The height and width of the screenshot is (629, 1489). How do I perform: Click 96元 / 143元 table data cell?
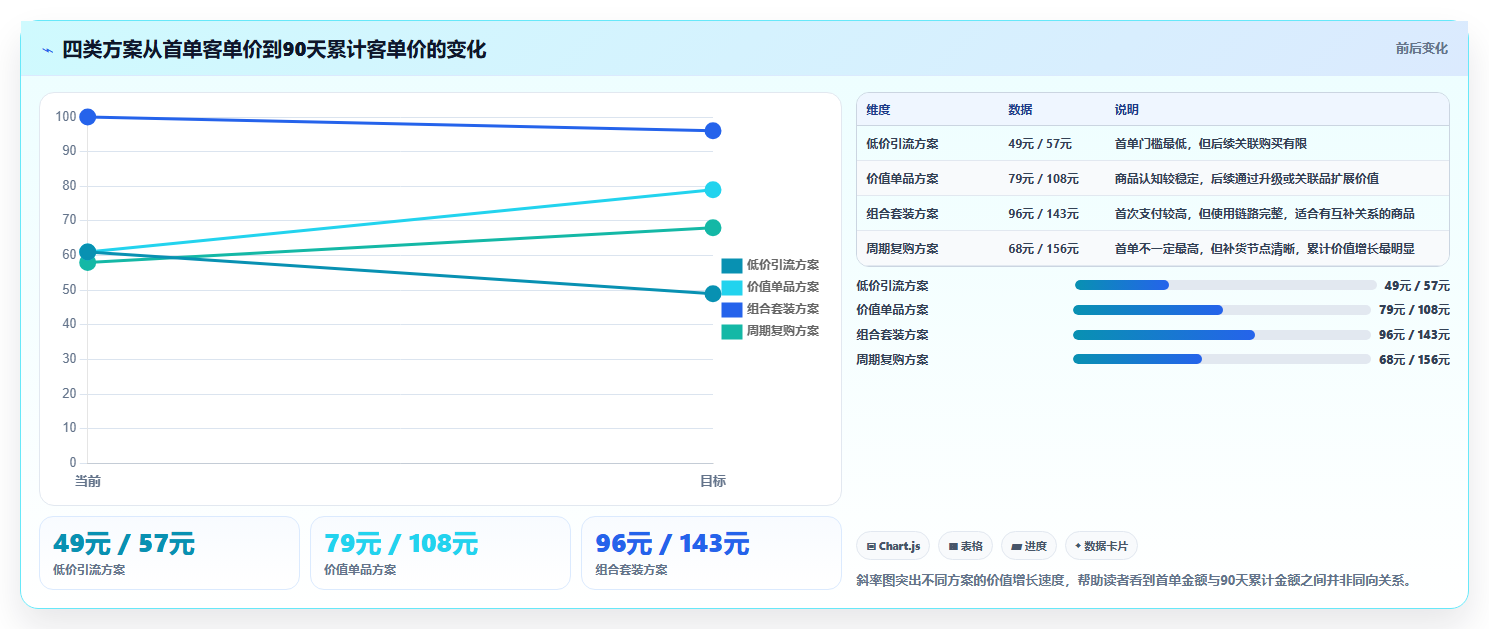tap(1043, 214)
